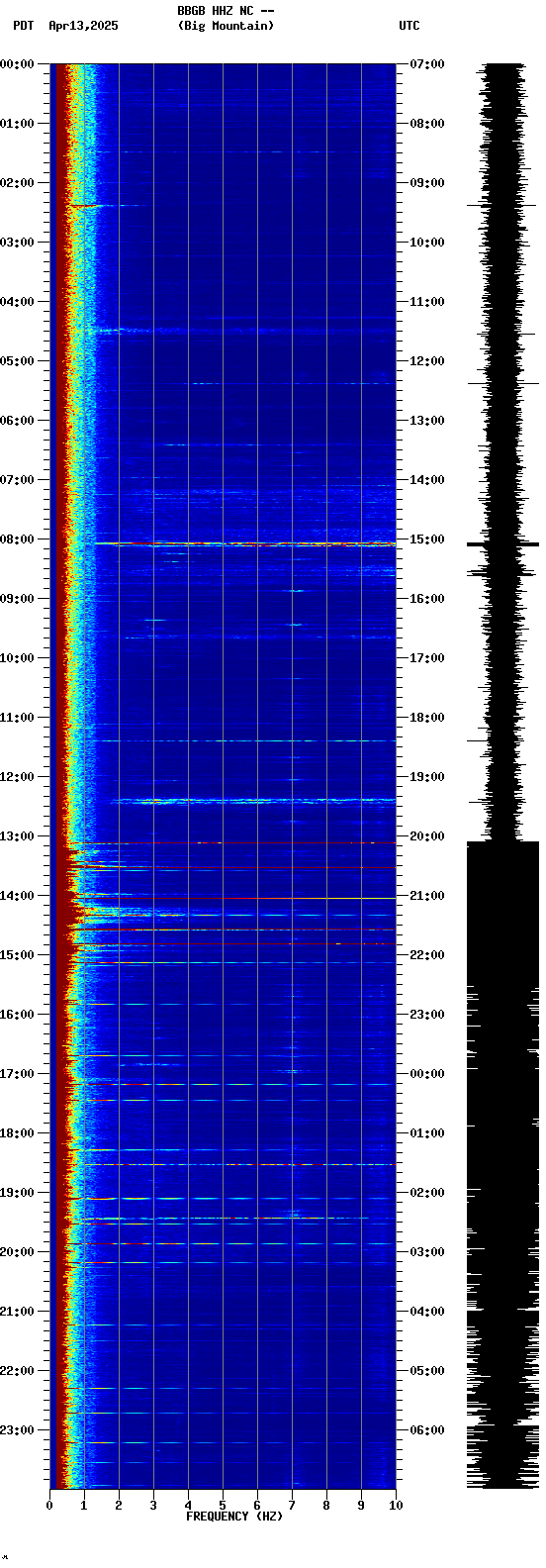The height and width of the screenshot is (1568, 546).
Task: Click frequency tick label 4
Action: point(188,1506)
